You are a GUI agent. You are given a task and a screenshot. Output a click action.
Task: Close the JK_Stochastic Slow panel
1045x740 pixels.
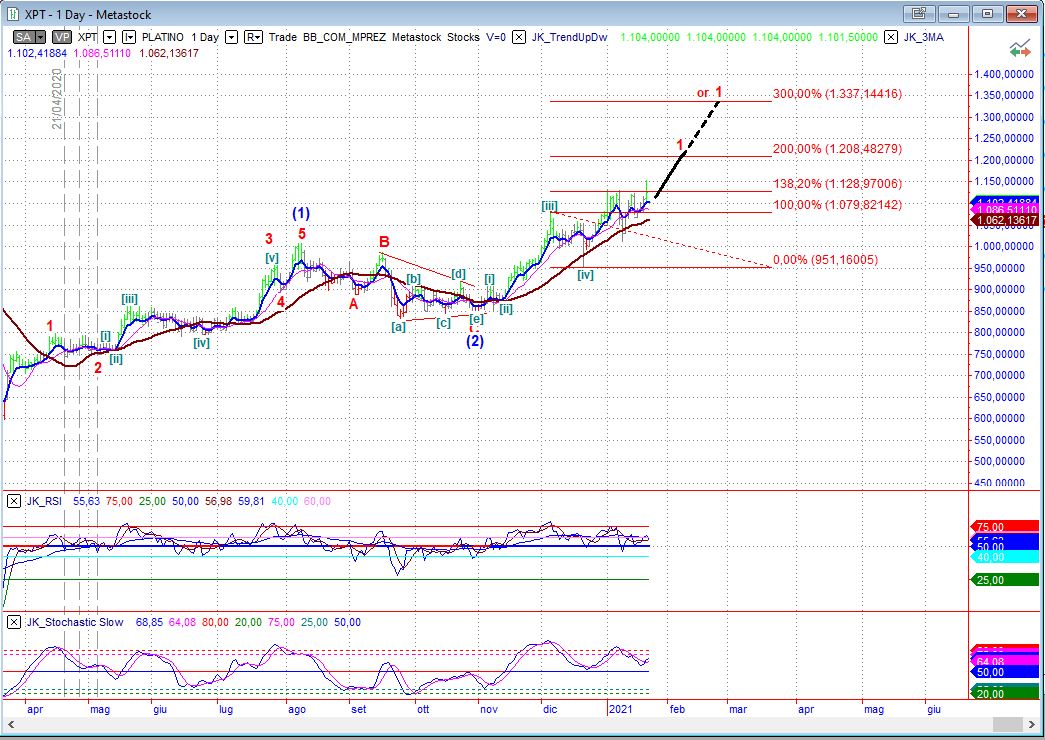coord(13,622)
